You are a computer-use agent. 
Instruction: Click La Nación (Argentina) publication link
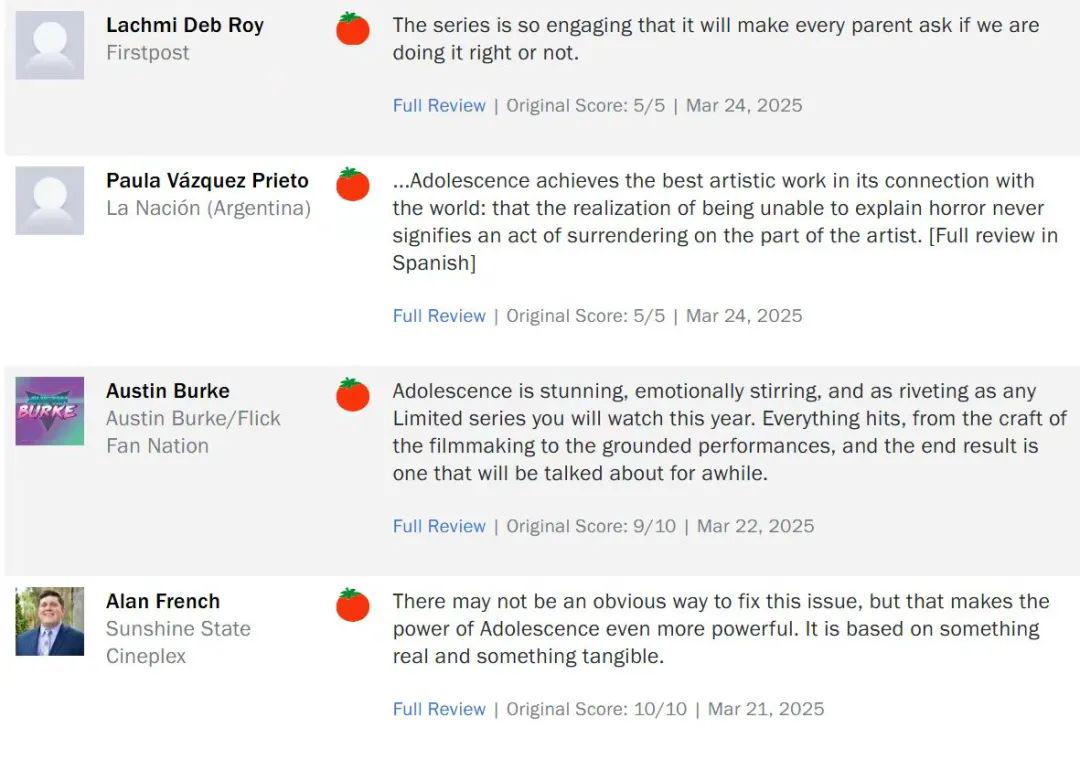[x=208, y=208]
